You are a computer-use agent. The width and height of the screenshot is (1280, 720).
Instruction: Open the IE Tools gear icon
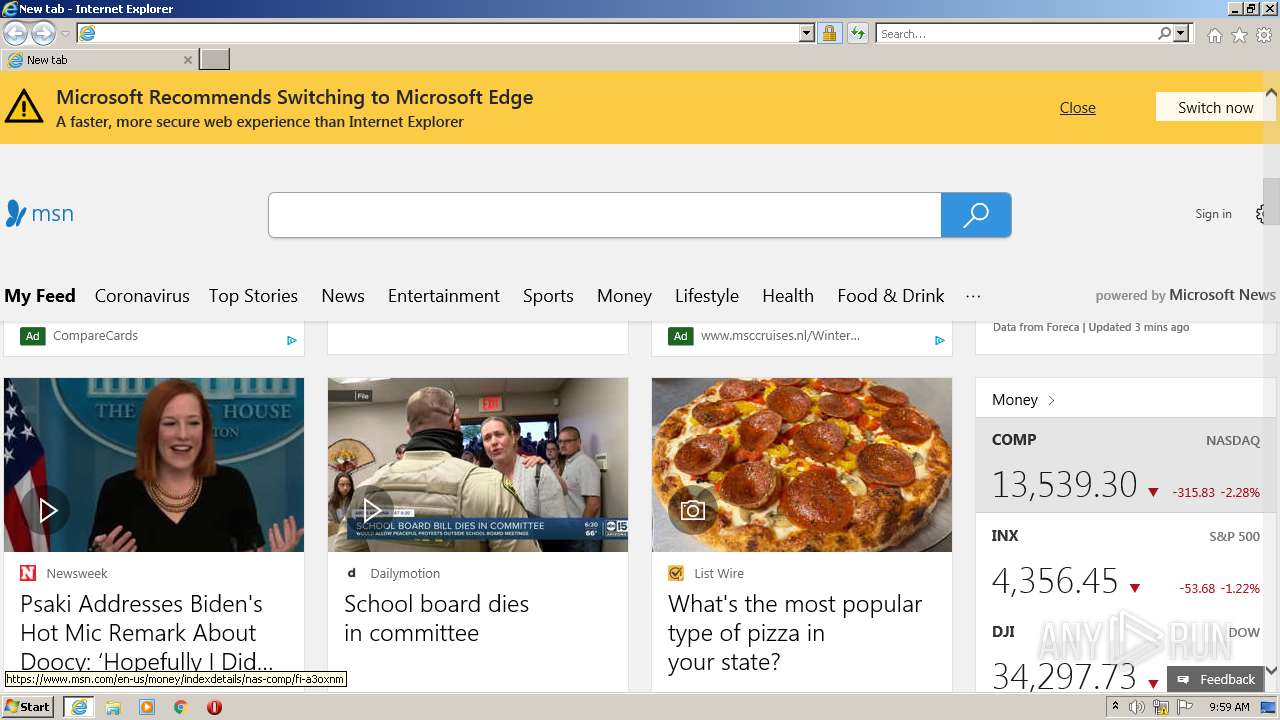[1264, 35]
